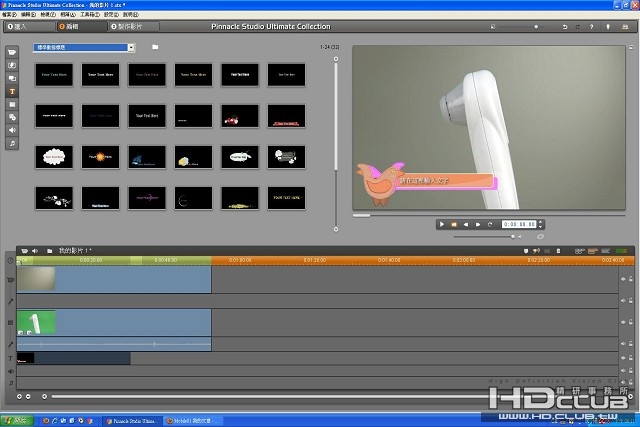The image size is (640, 427).
Task: Open the audio toolbox speaker icon
Action: click(x=35, y=251)
